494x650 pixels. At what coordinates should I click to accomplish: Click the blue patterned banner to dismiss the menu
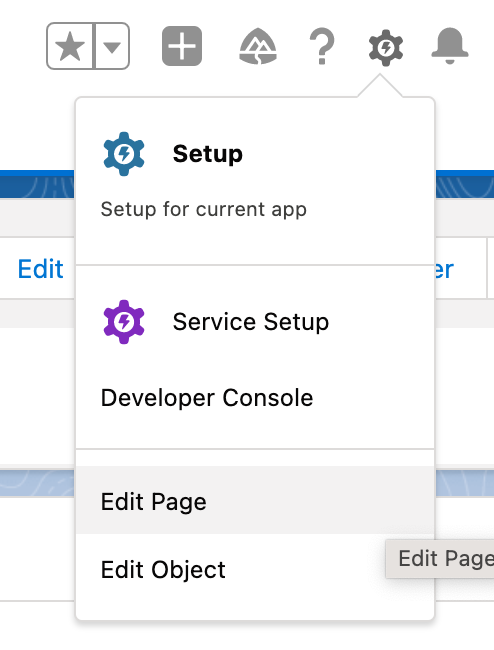[x=37, y=184]
